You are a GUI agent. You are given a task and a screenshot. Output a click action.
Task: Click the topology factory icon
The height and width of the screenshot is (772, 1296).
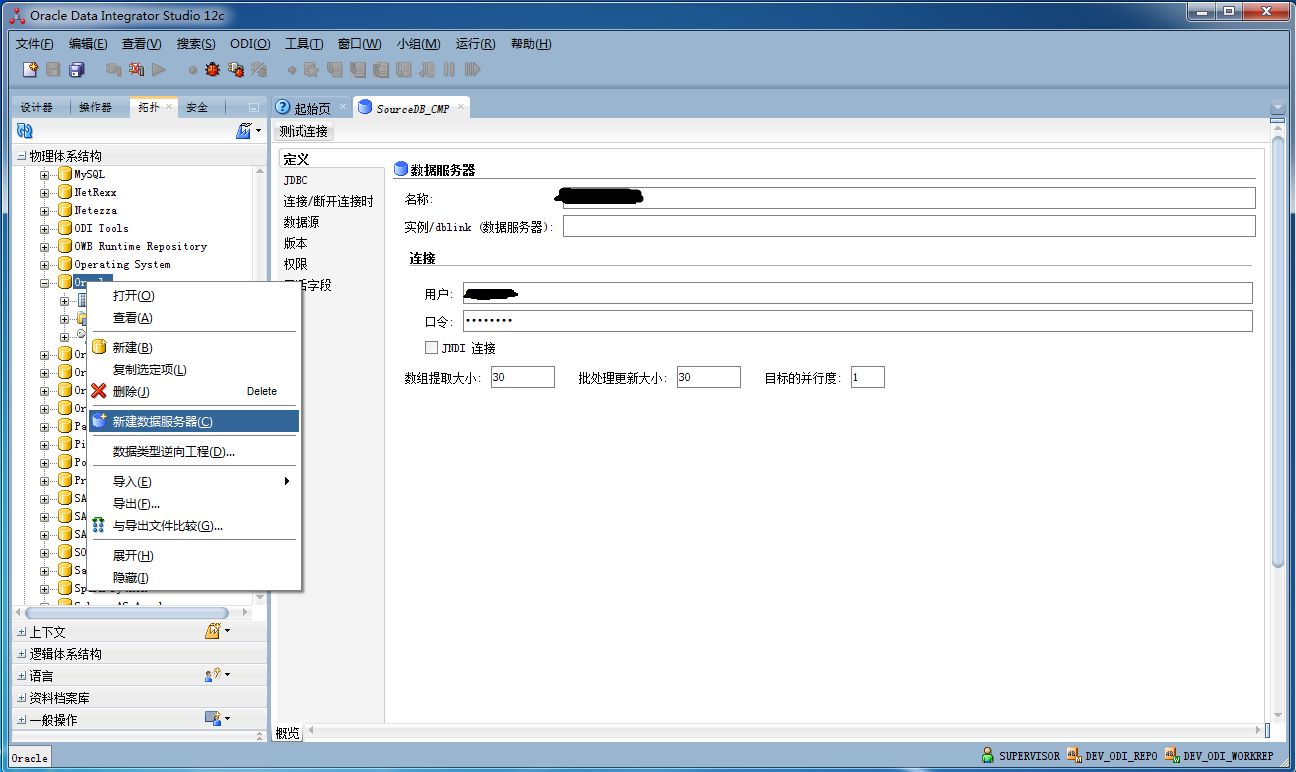[x=243, y=131]
